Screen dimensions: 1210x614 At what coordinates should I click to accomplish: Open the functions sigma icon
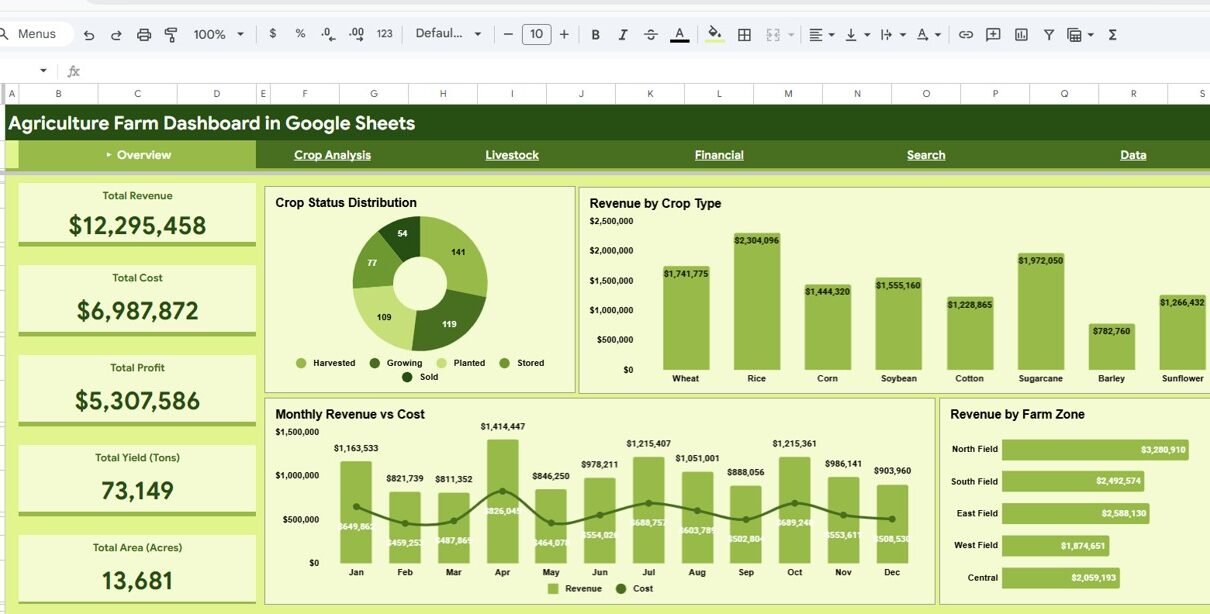coord(1112,35)
